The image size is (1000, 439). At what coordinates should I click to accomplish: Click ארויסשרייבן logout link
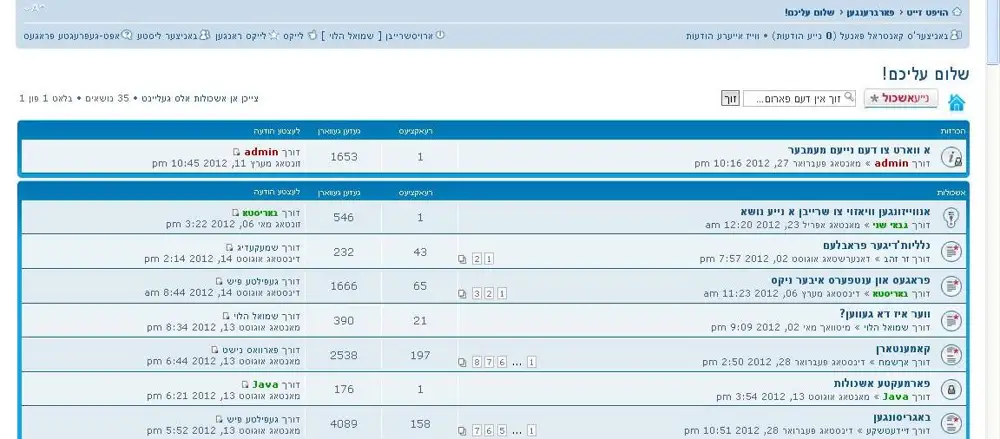pyautogui.click(x=408, y=36)
